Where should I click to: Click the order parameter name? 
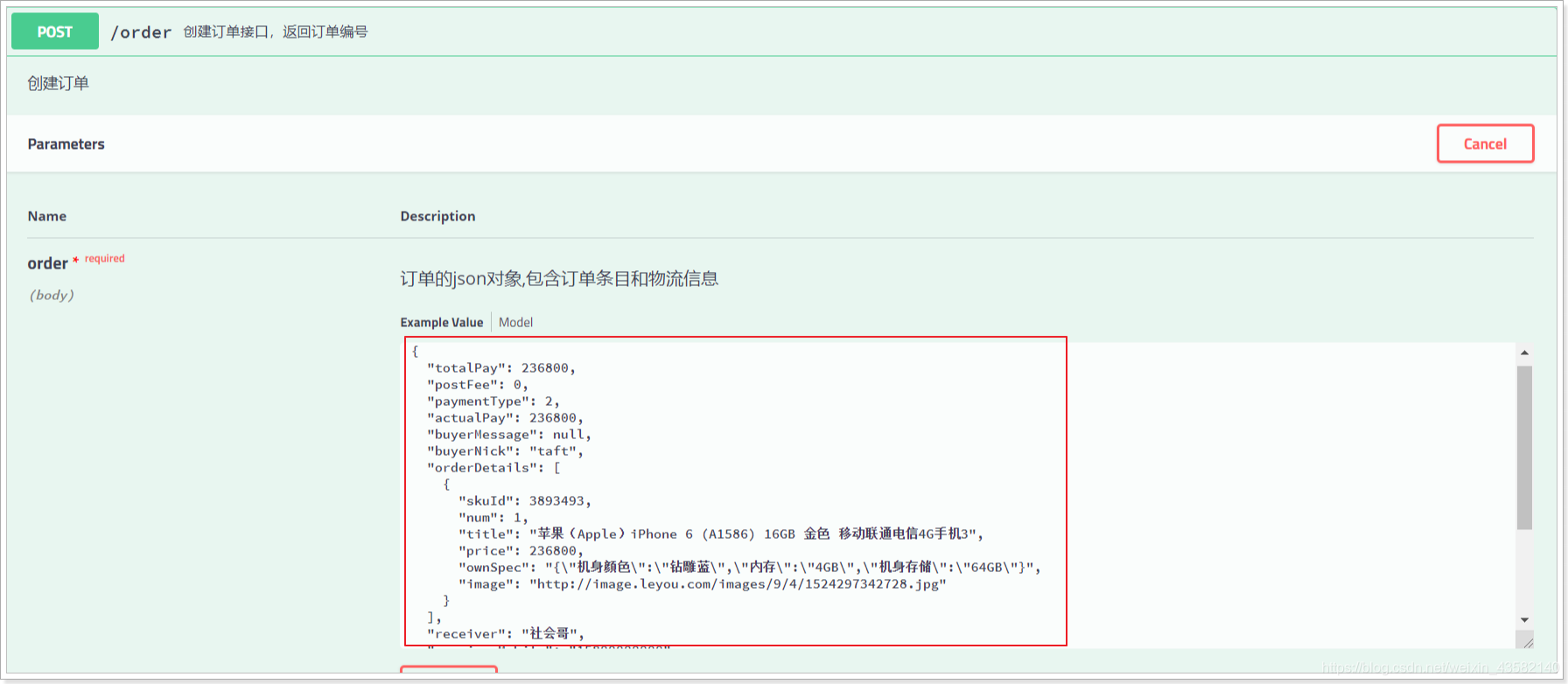(x=47, y=263)
